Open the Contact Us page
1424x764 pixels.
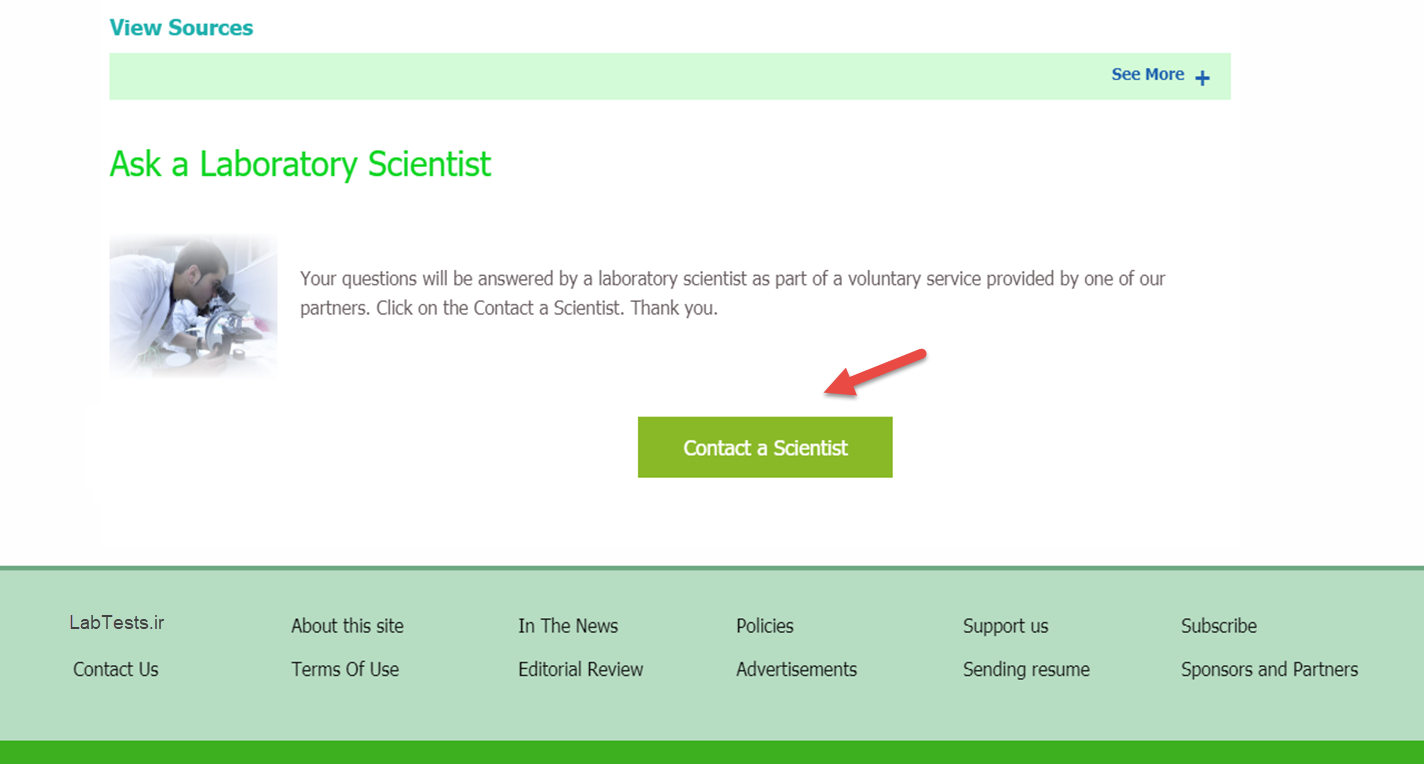coord(115,669)
